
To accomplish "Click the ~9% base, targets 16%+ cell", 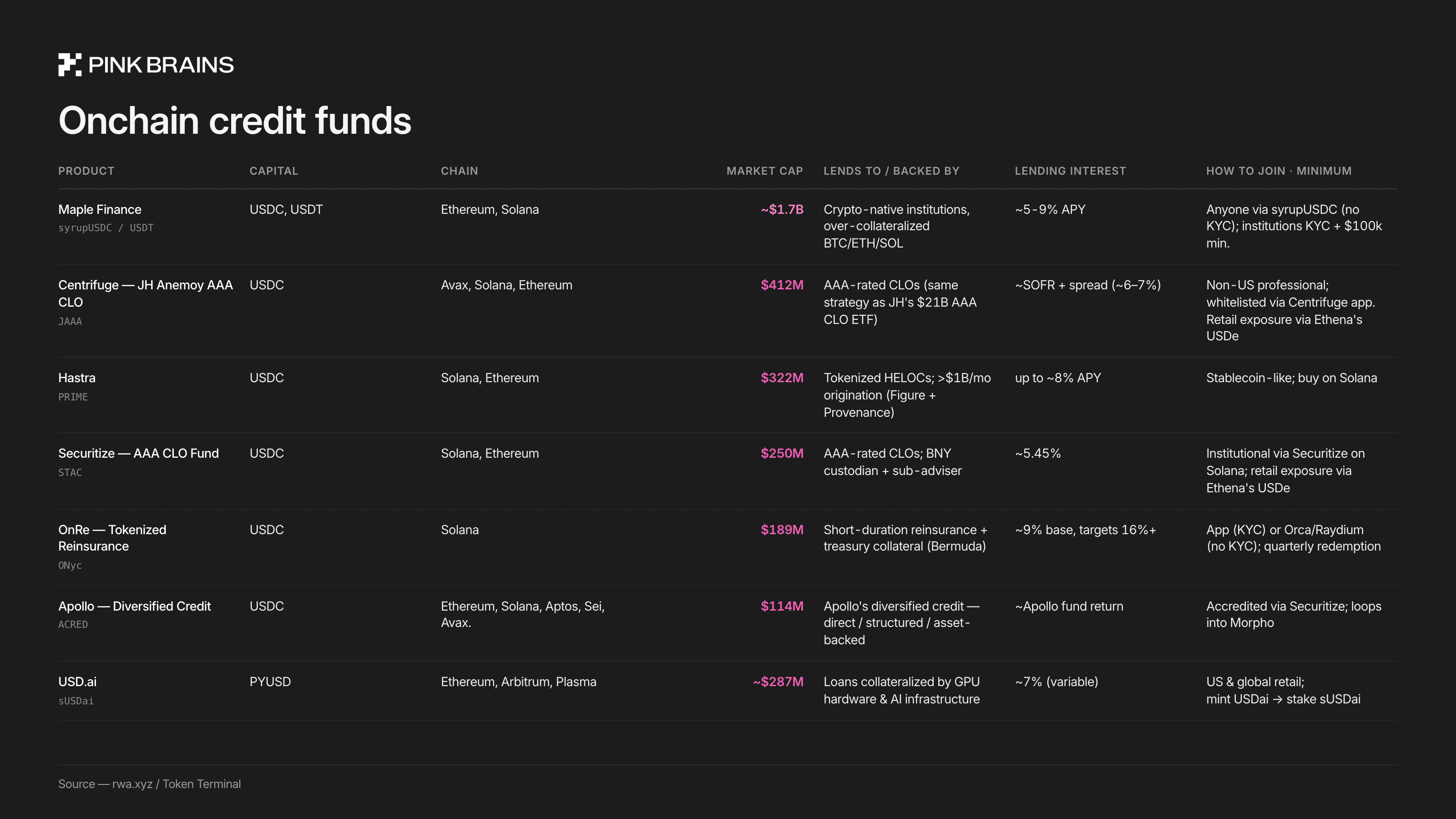I will click(1085, 530).
